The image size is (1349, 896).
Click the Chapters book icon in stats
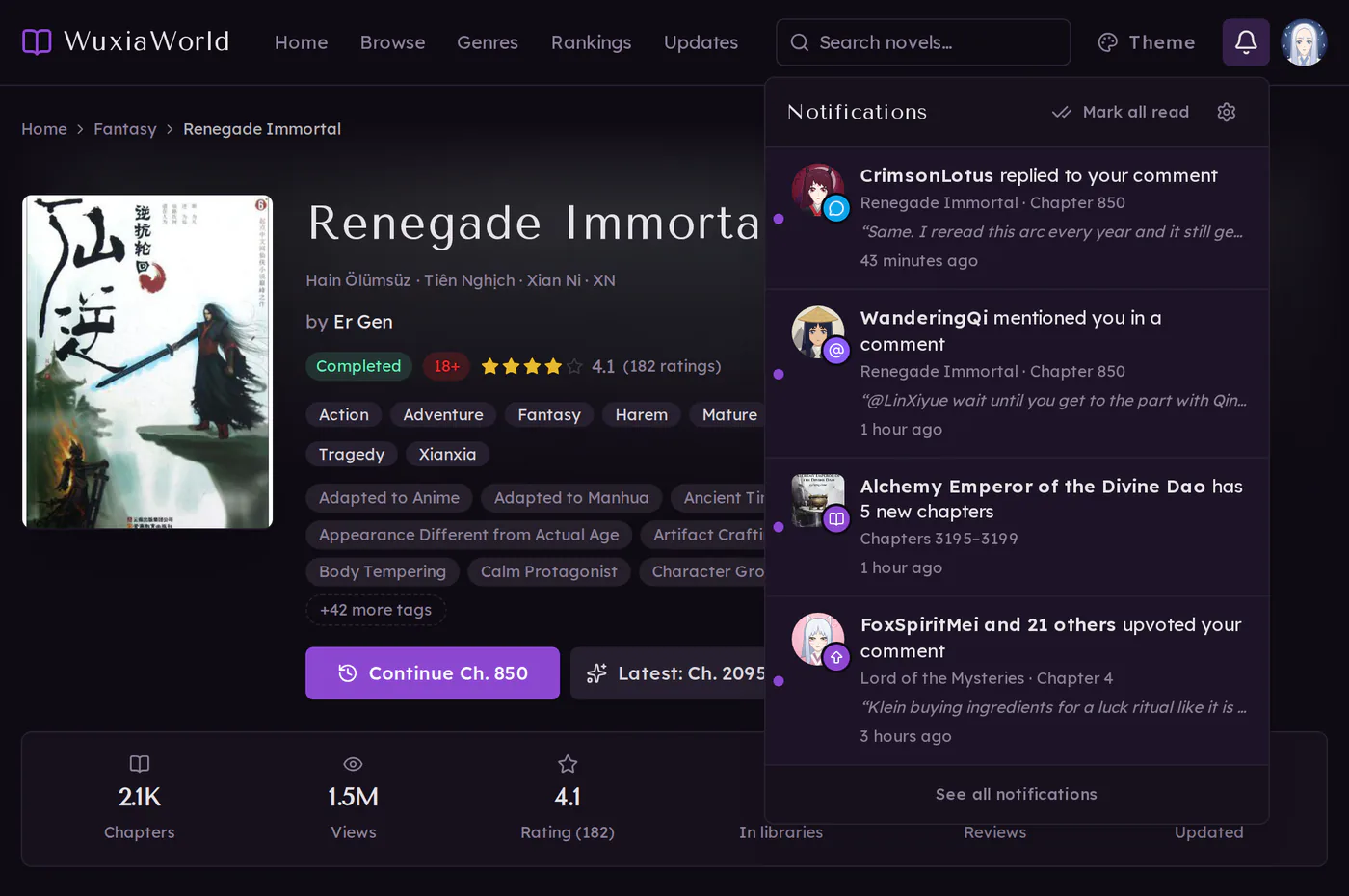pyautogui.click(x=140, y=764)
